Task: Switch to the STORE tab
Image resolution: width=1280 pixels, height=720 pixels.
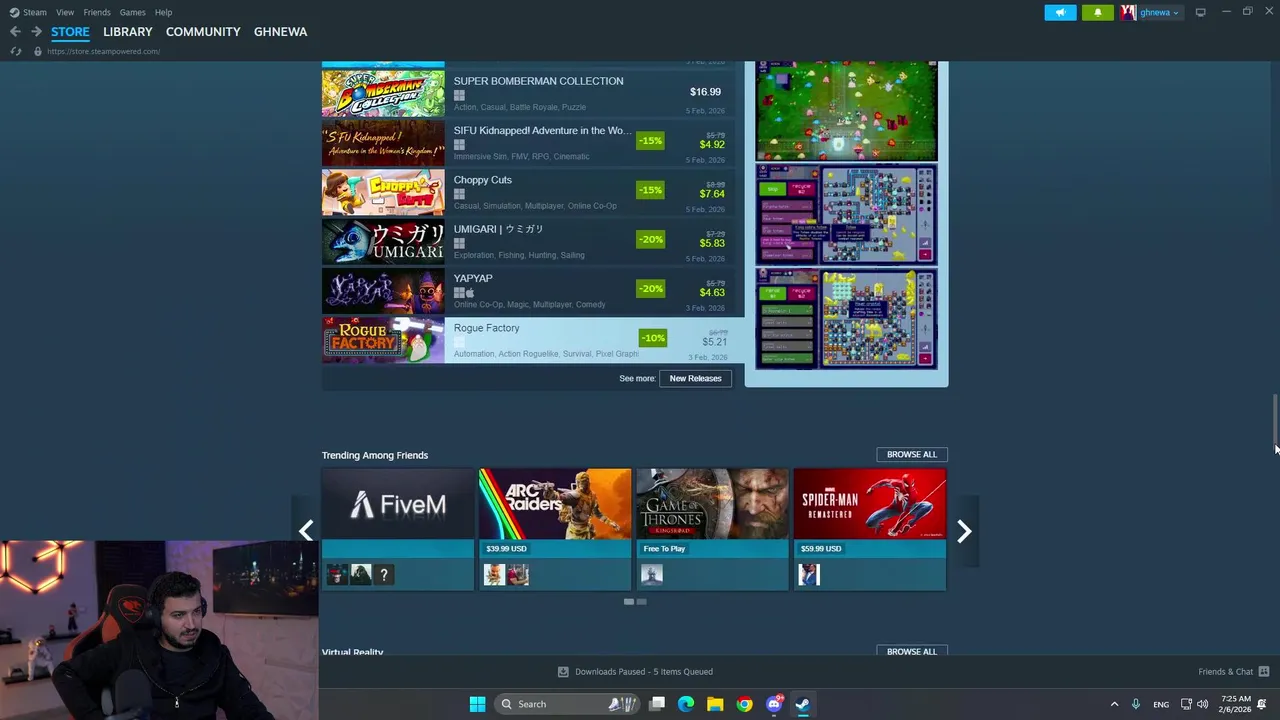Action: coord(70,32)
